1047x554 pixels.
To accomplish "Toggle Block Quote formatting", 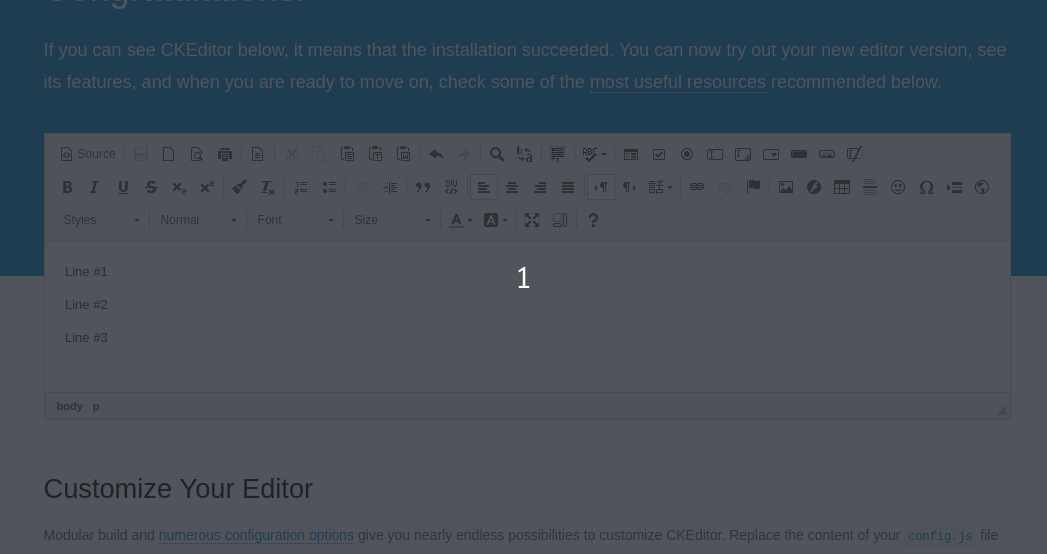I will point(423,188).
